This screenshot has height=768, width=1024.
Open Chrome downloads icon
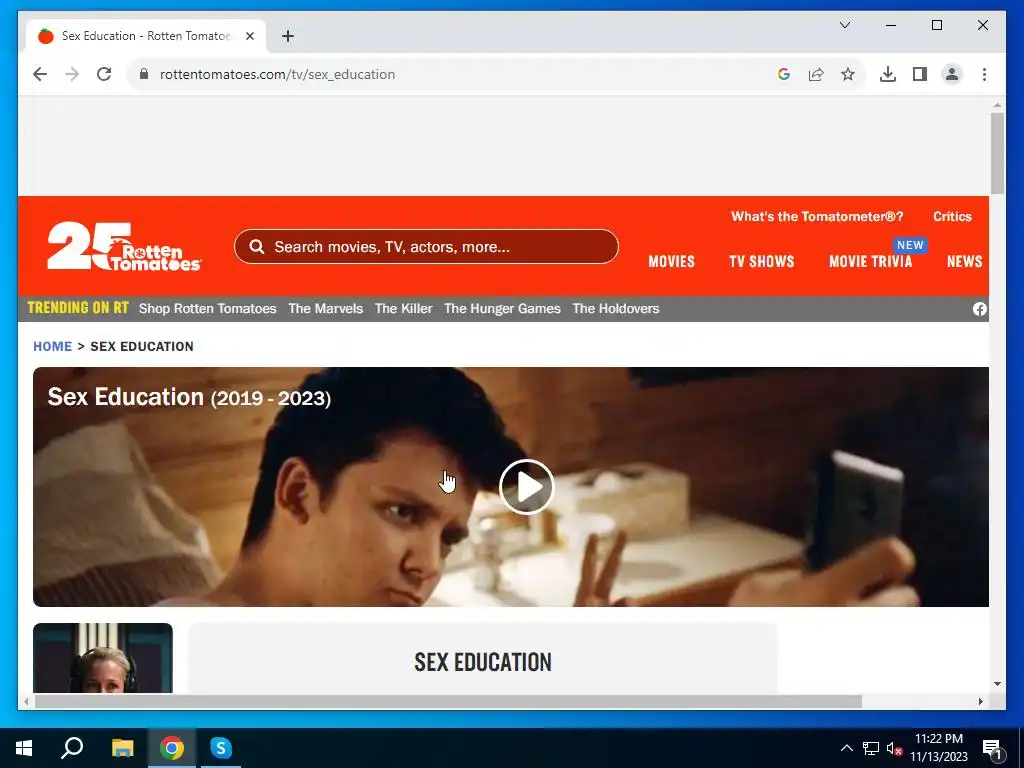888,74
